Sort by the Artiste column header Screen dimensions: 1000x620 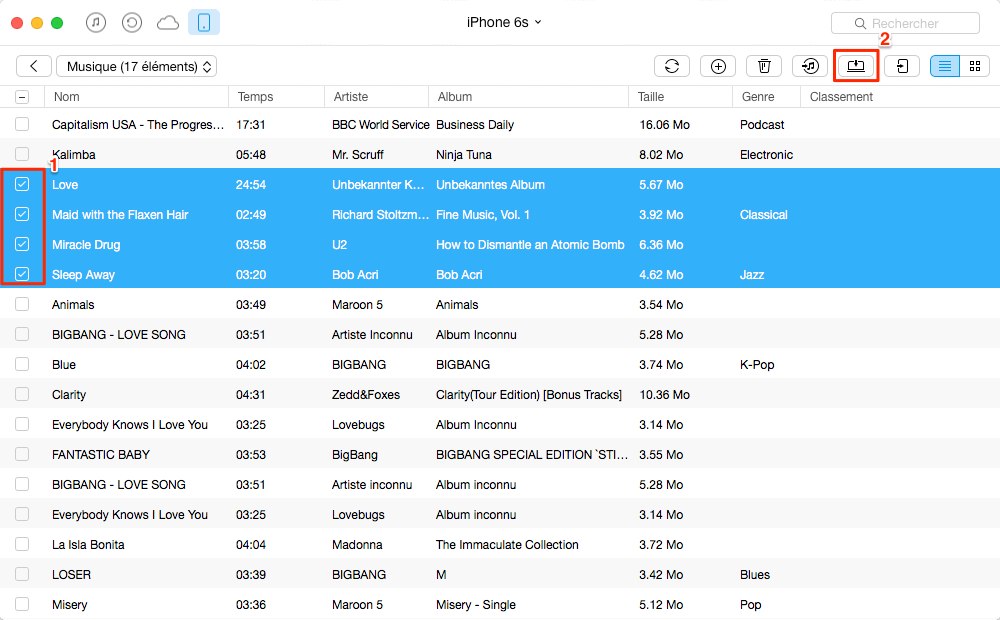376,97
